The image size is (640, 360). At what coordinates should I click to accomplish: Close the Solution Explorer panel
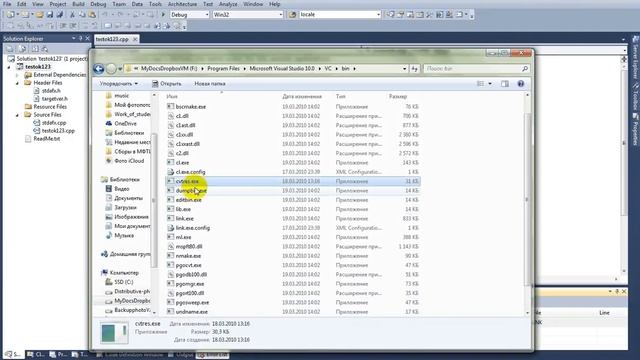(x=87, y=38)
